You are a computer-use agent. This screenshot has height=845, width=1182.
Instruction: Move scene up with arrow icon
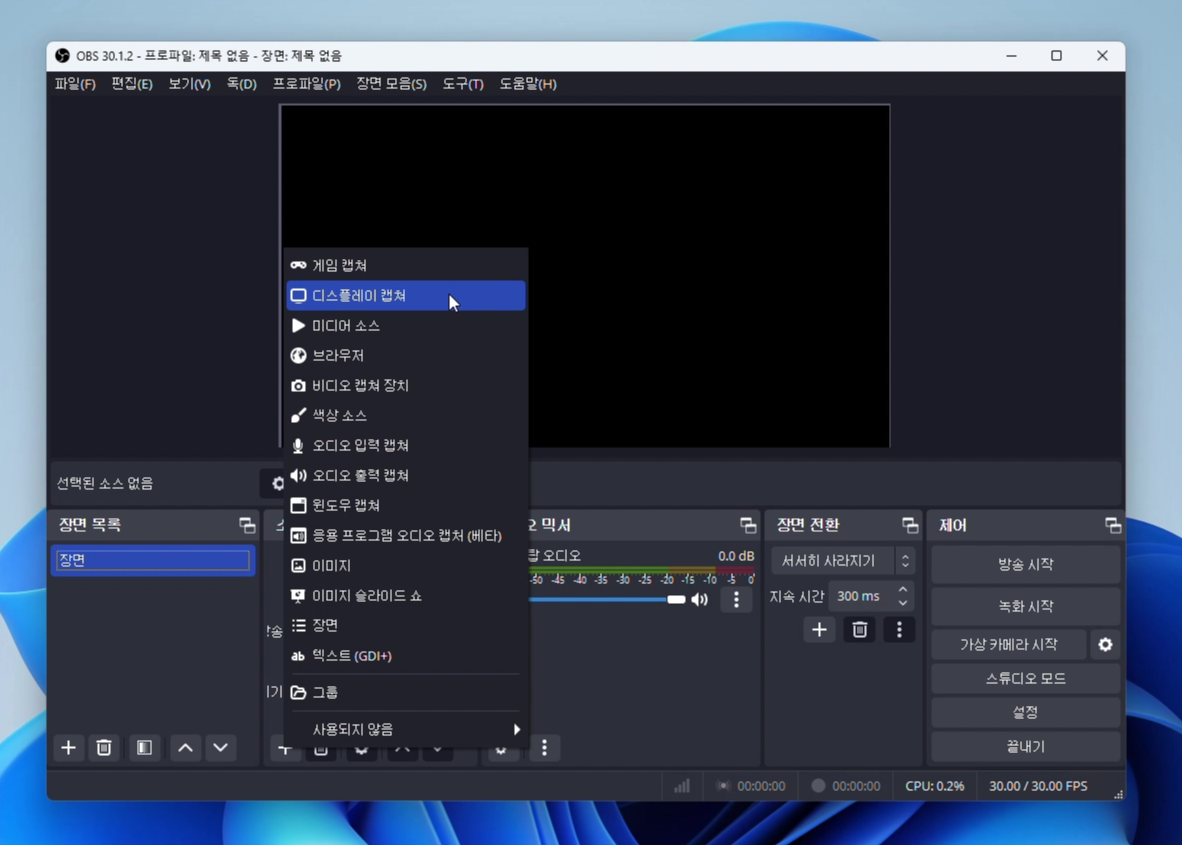click(x=185, y=748)
